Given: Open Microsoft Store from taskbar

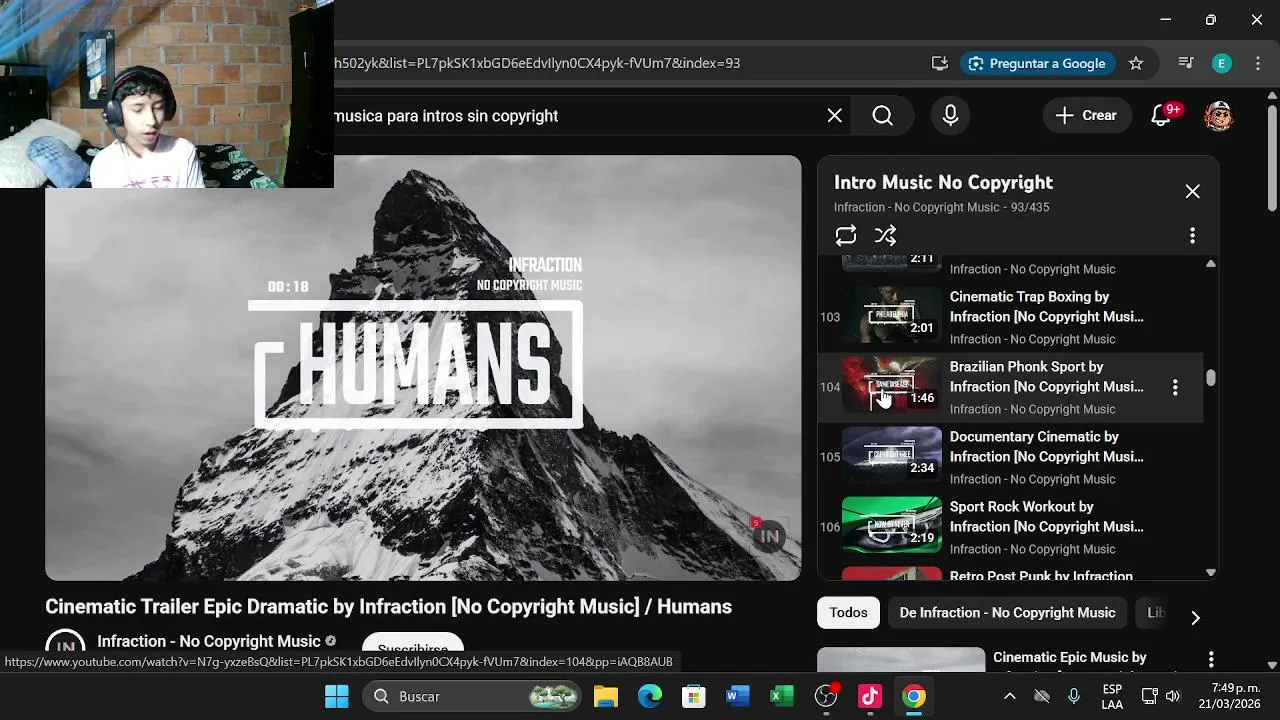Looking at the screenshot, I should click(694, 696).
